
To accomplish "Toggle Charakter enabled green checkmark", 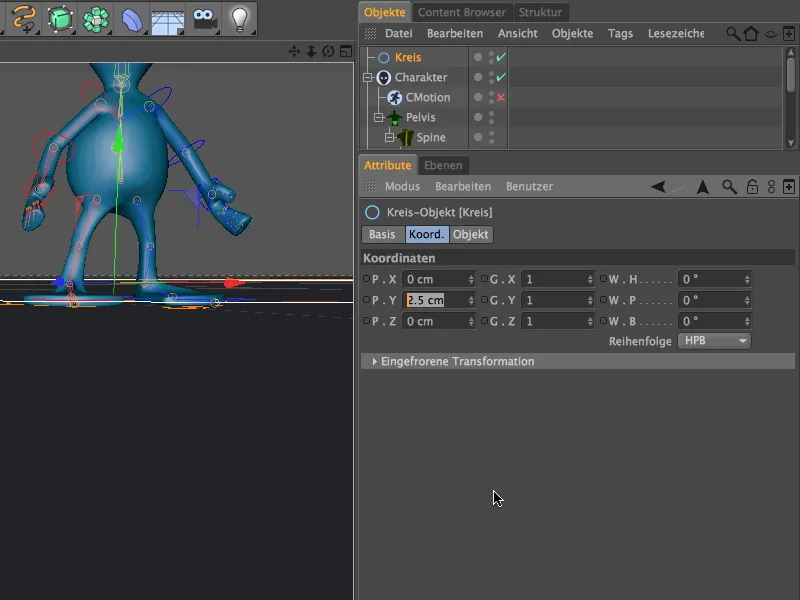I will pos(501,77).
